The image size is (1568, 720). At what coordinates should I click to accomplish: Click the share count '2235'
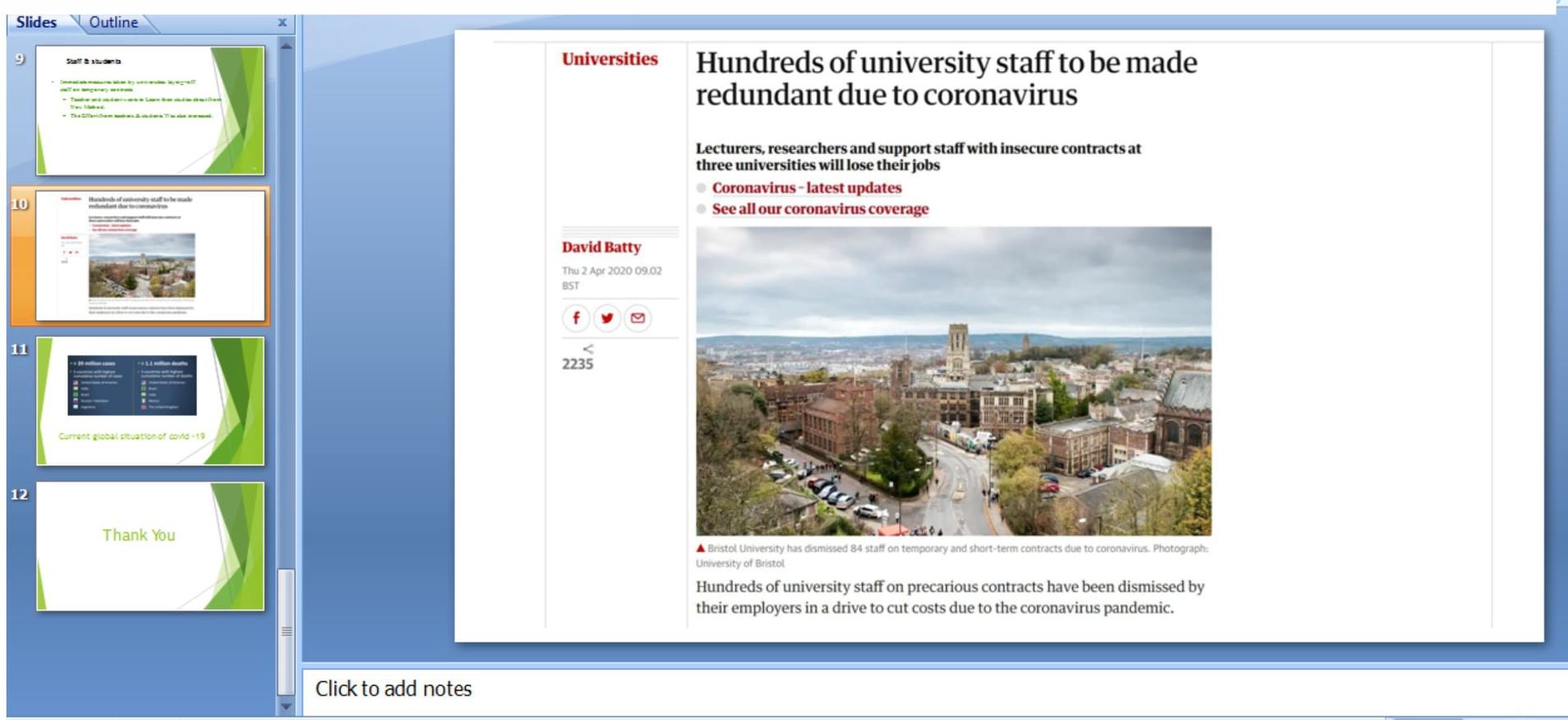pos(578,365)
